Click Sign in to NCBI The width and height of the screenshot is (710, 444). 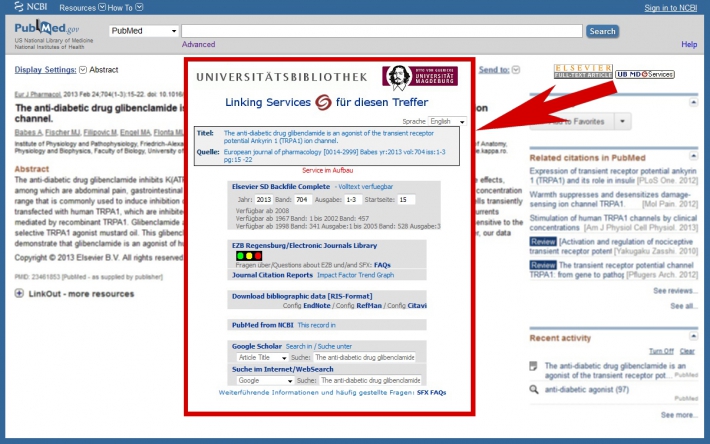pyautogui.click(x=671, y=8)
